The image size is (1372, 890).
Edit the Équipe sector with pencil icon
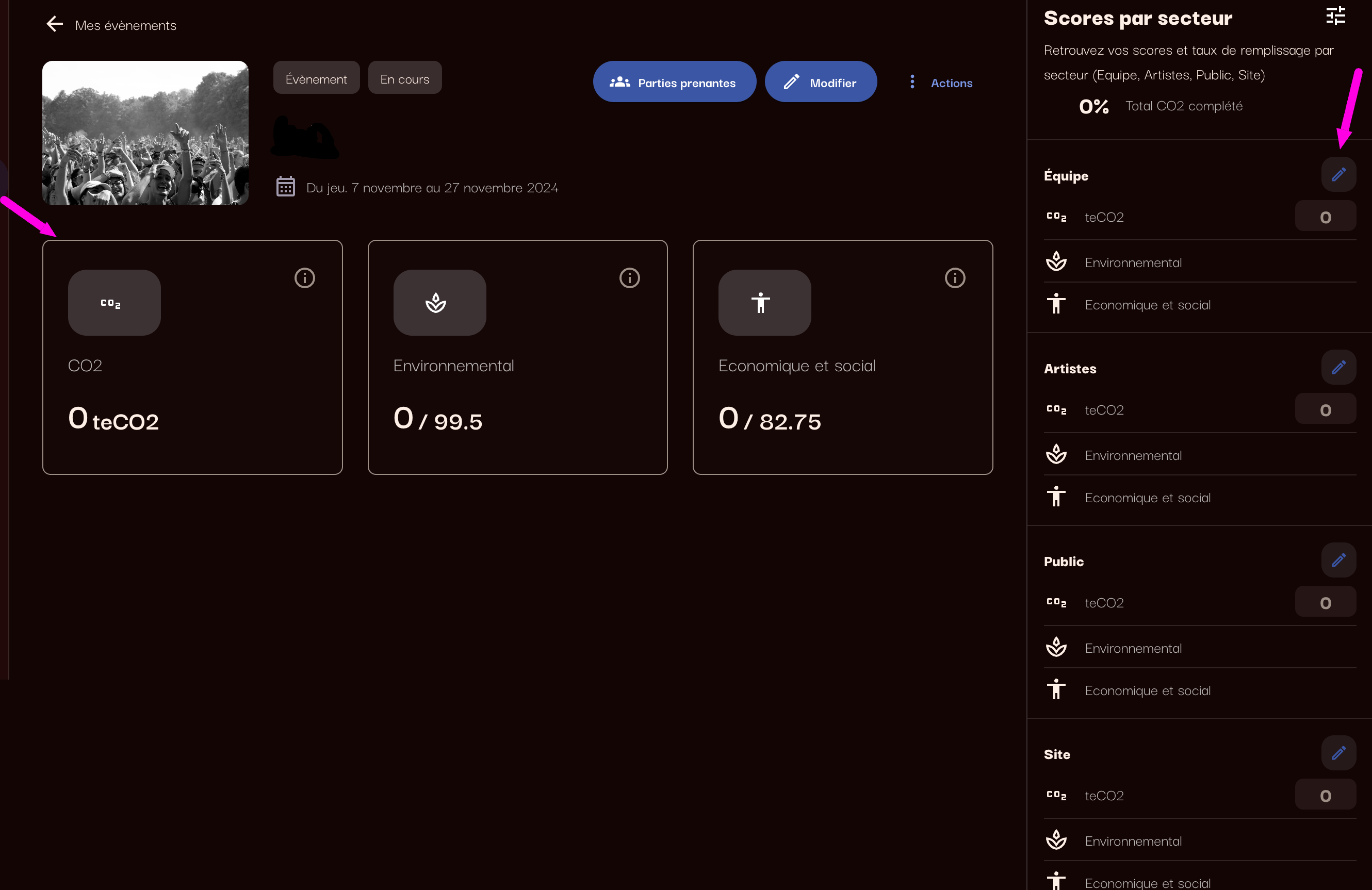click(x=1338, y=175)
